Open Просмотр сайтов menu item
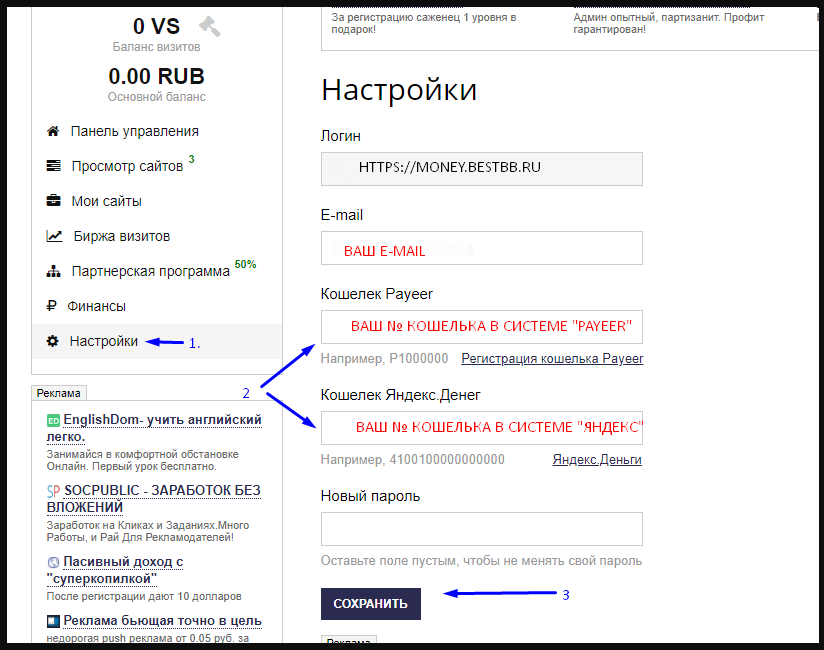This screenshot has width=824, height=650. (127, 166)
